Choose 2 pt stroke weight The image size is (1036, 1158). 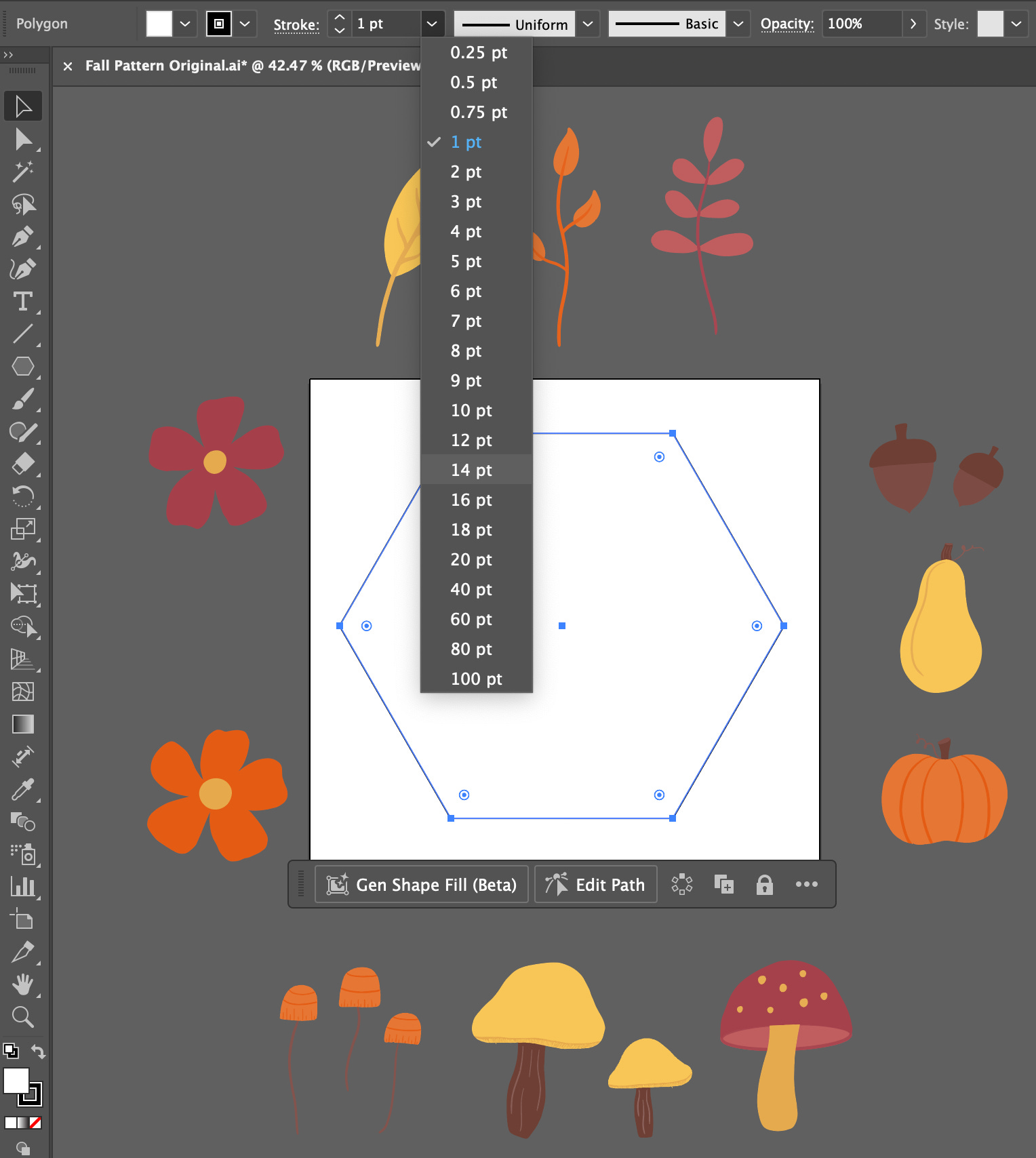(477, 172)
